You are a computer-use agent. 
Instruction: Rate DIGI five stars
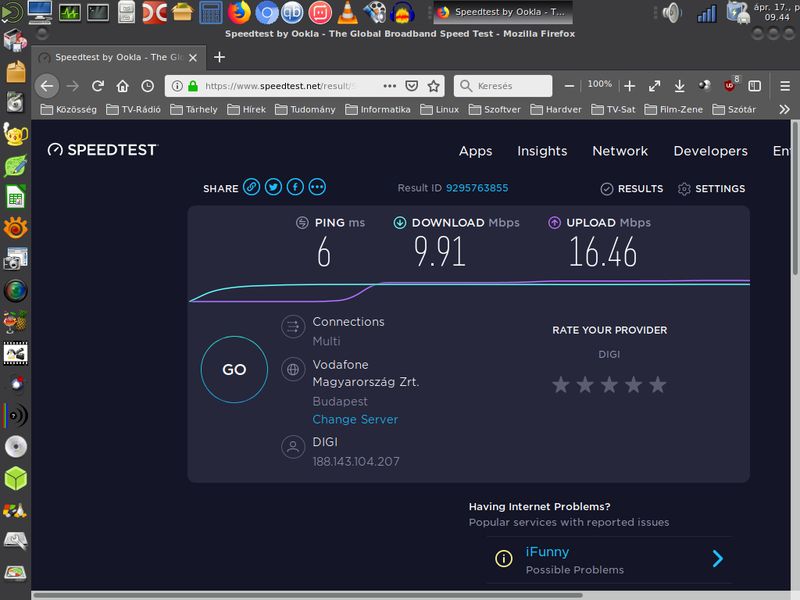(658, 385)
